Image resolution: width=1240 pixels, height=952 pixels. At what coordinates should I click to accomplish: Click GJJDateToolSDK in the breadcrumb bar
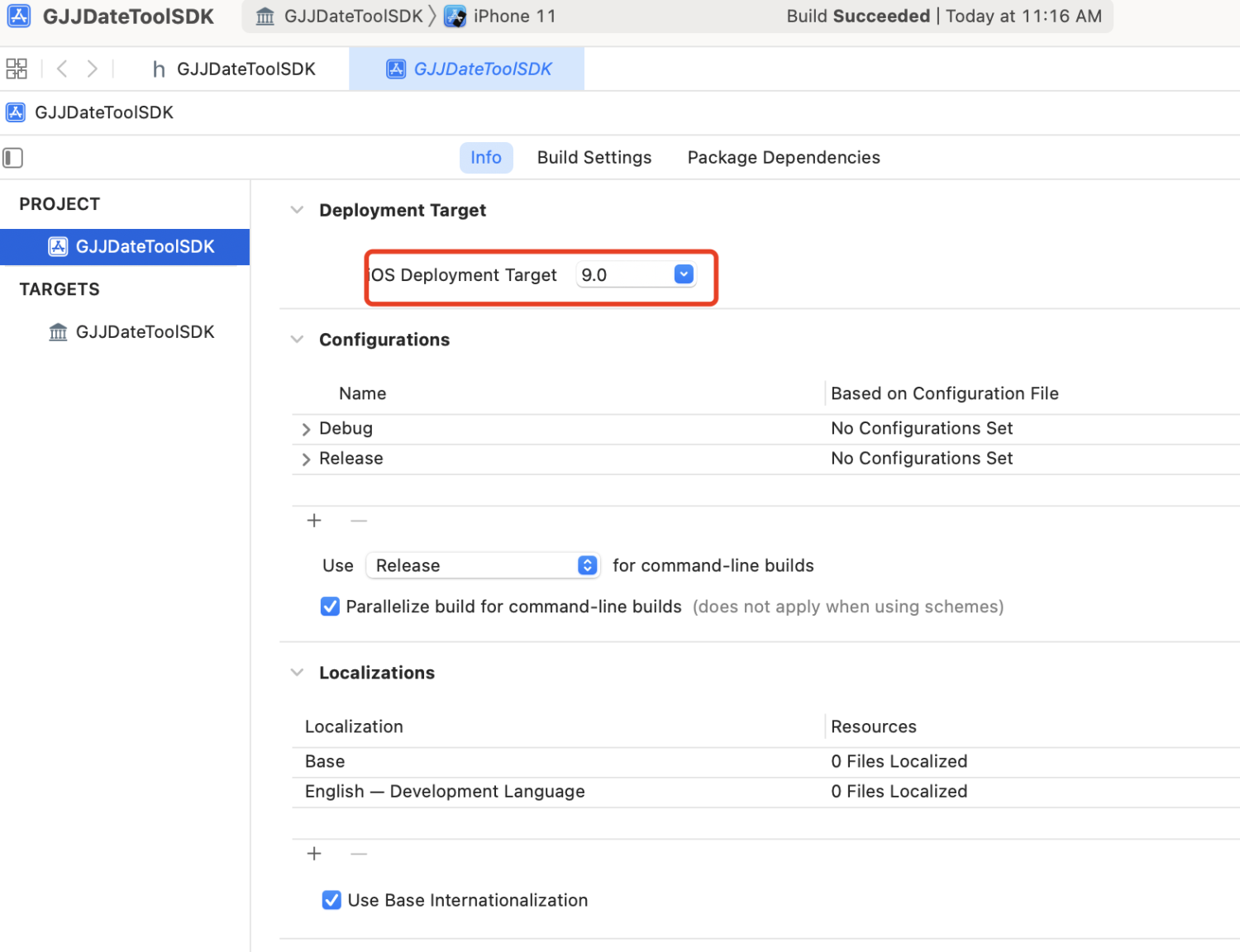click(104, 112)
